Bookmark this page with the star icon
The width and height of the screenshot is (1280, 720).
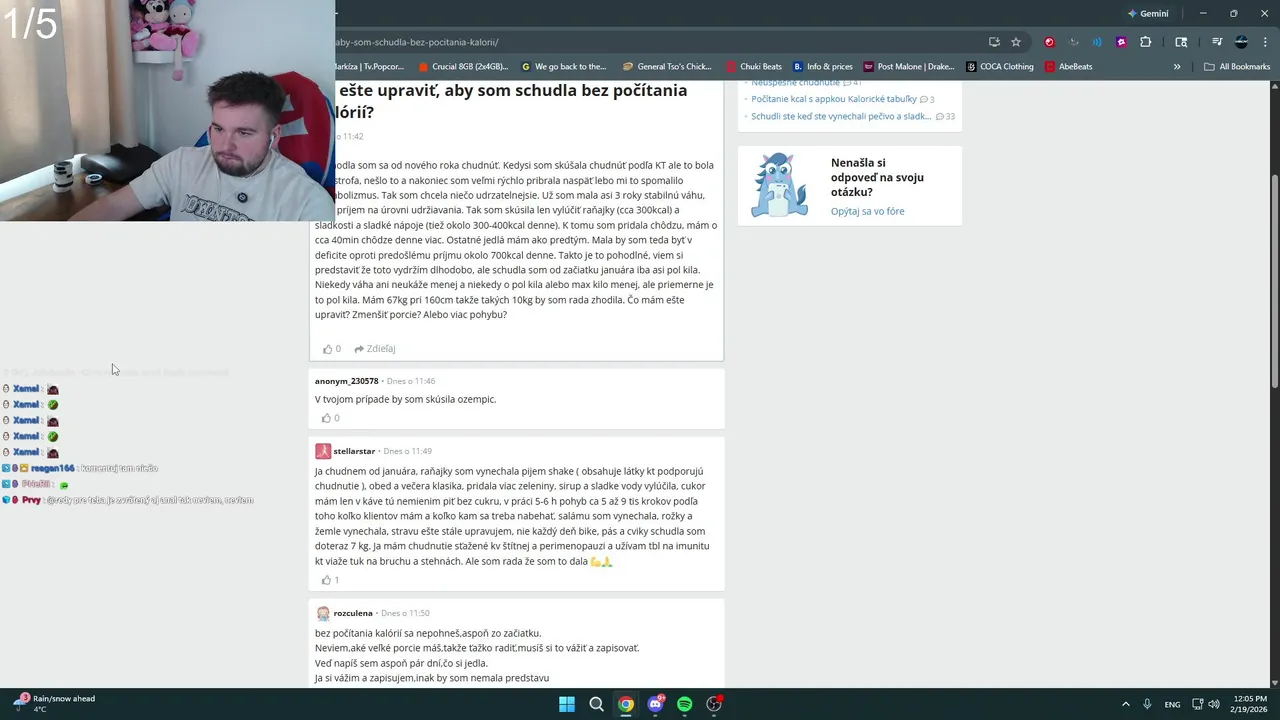coord(1016,42)
